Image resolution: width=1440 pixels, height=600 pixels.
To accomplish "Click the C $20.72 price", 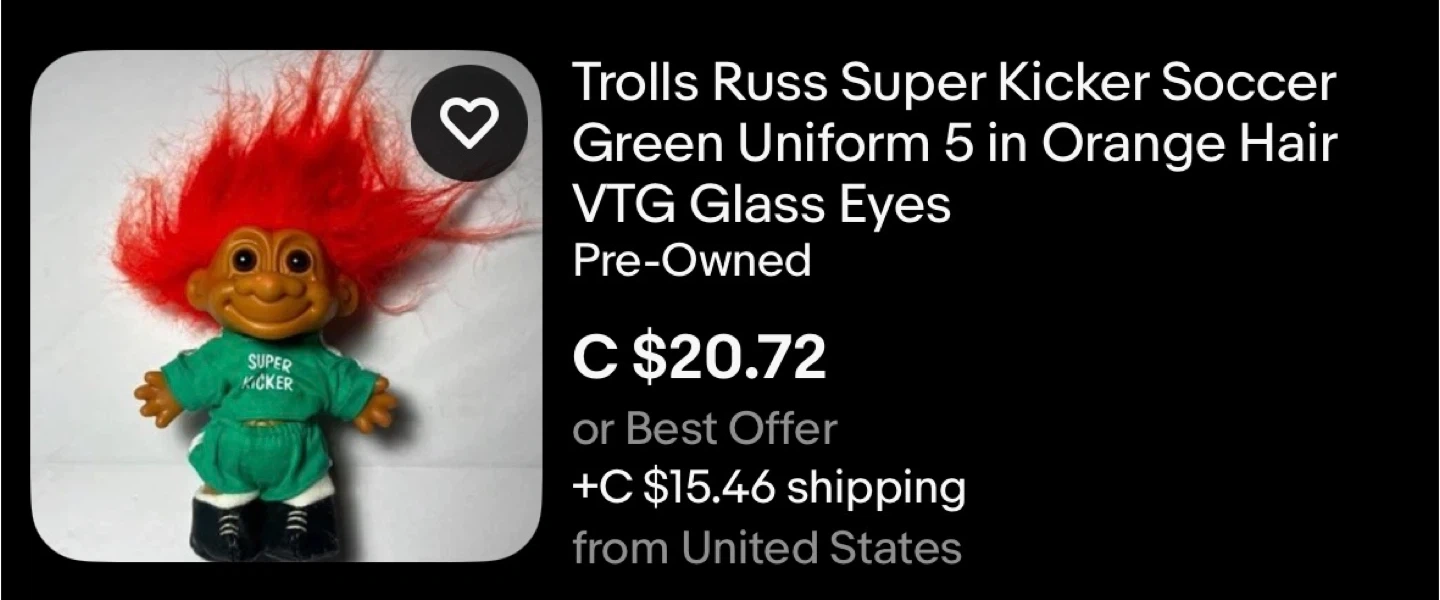I will [x=699, y=359].
